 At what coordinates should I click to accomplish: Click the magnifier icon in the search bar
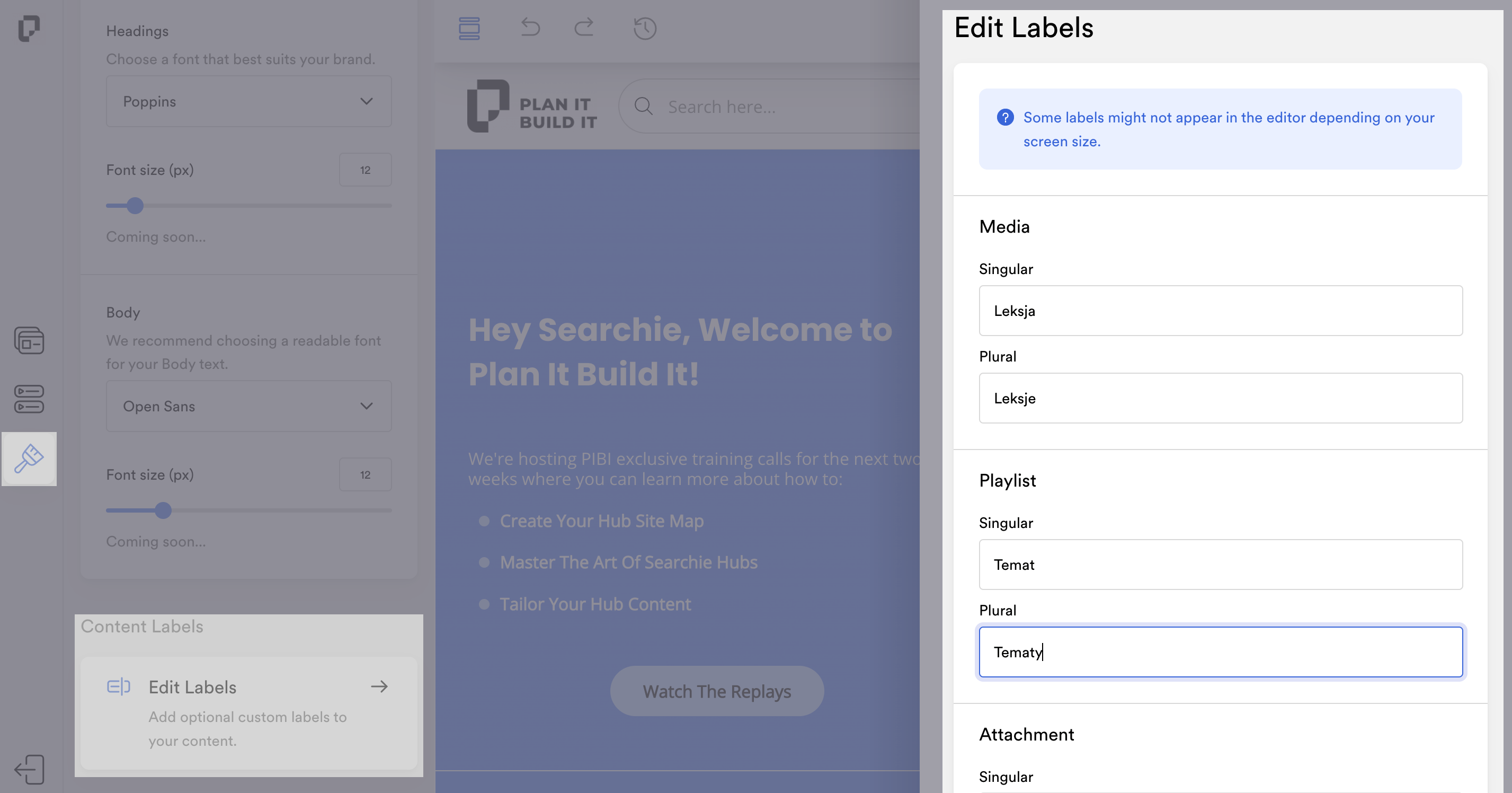[643, 107]
